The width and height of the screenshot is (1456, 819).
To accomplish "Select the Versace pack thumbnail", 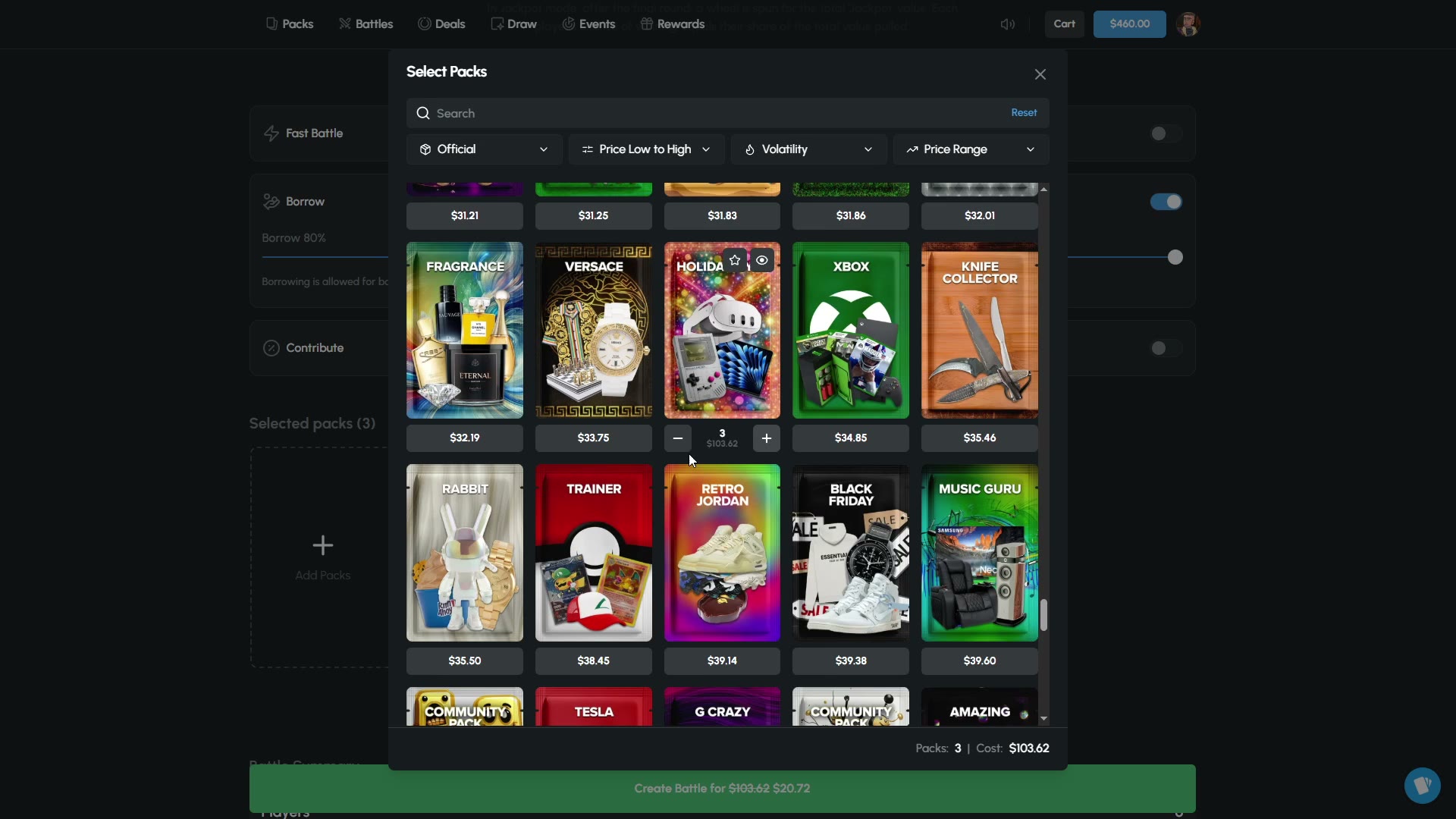I will (594, 331).
